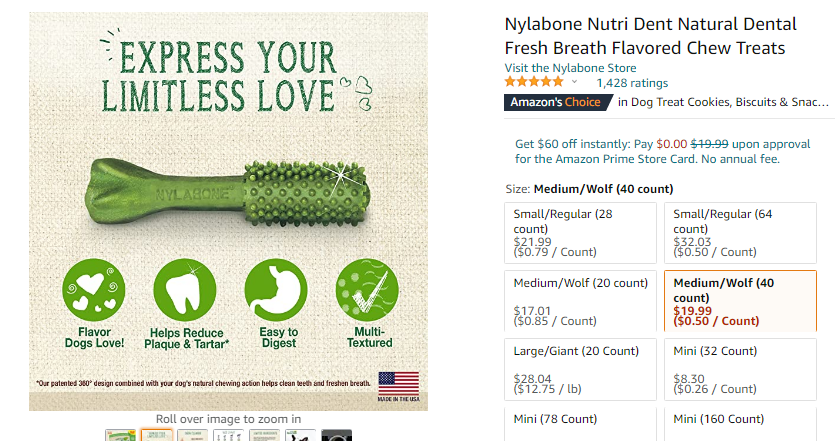Visit the Nylabone Store link
The width and height of the screenshot is (837, 441).
[570, 68]
